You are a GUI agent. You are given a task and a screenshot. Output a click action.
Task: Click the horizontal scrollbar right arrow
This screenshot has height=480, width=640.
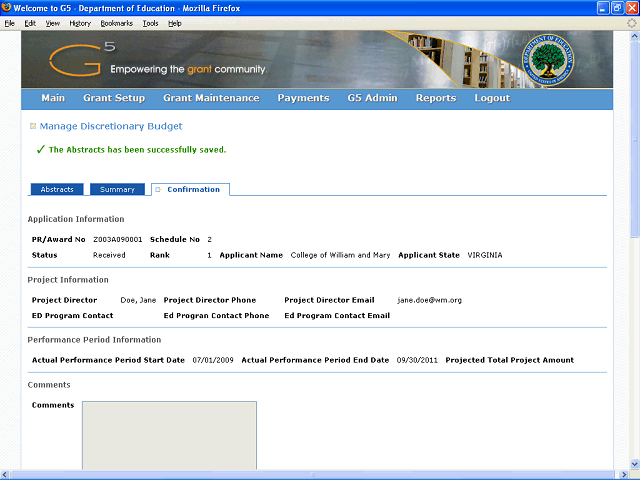click(624, 475)
